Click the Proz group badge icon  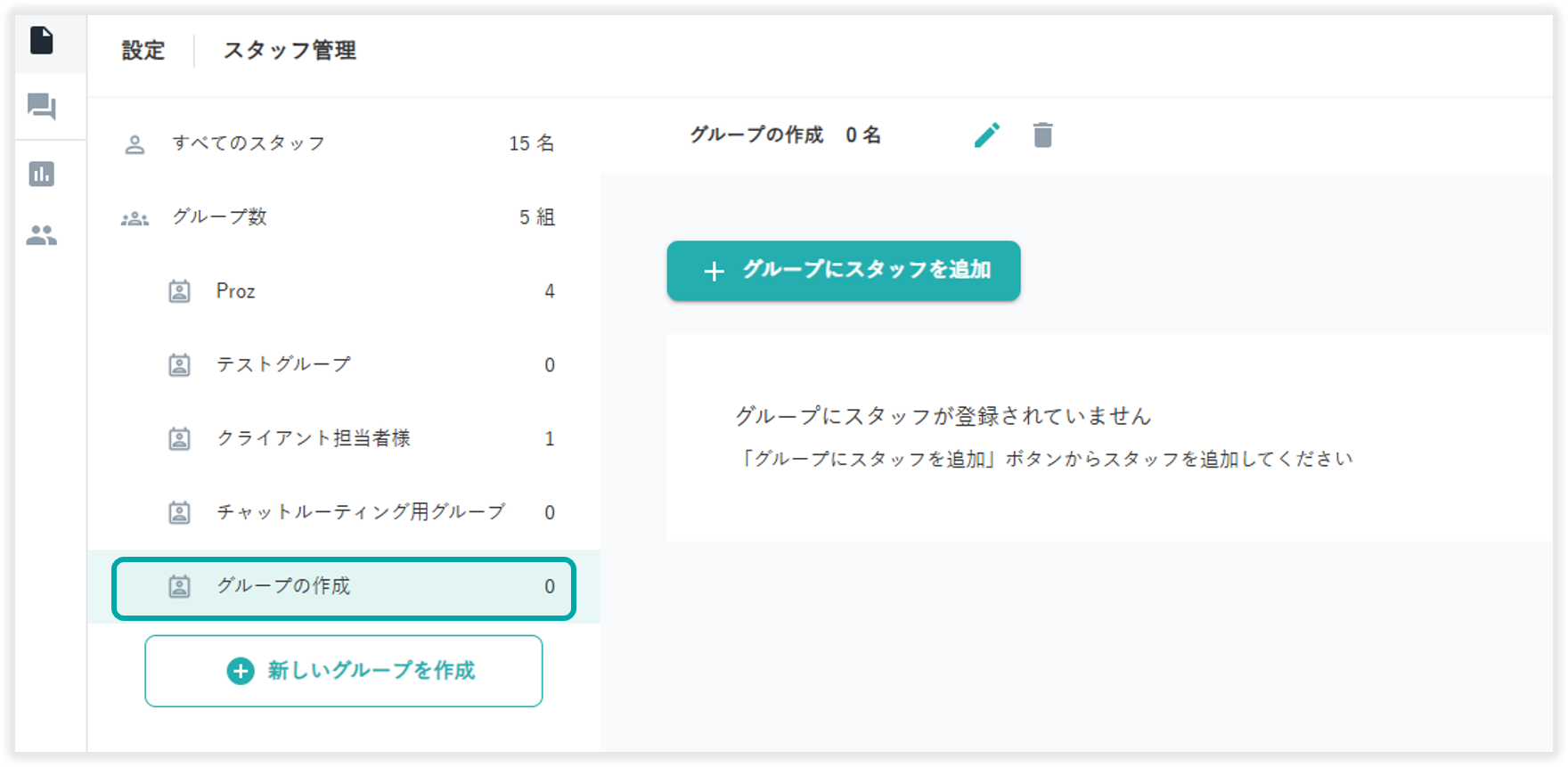[x=180, y=291]
